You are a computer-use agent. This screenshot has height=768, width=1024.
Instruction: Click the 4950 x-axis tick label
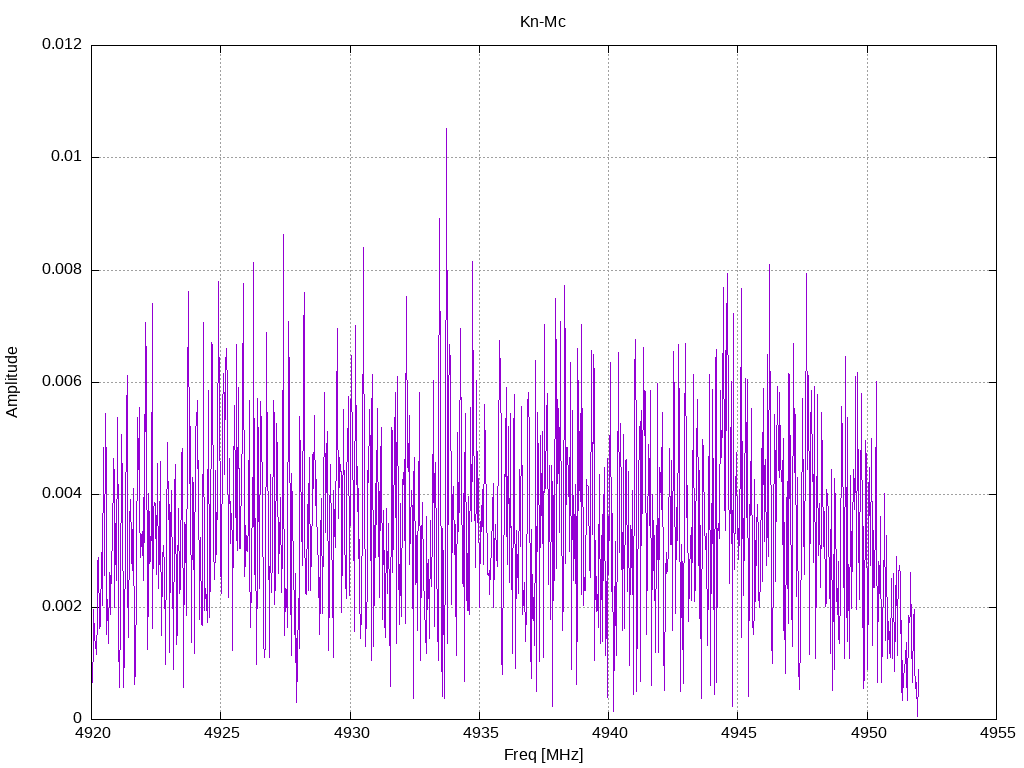point(869,733)
